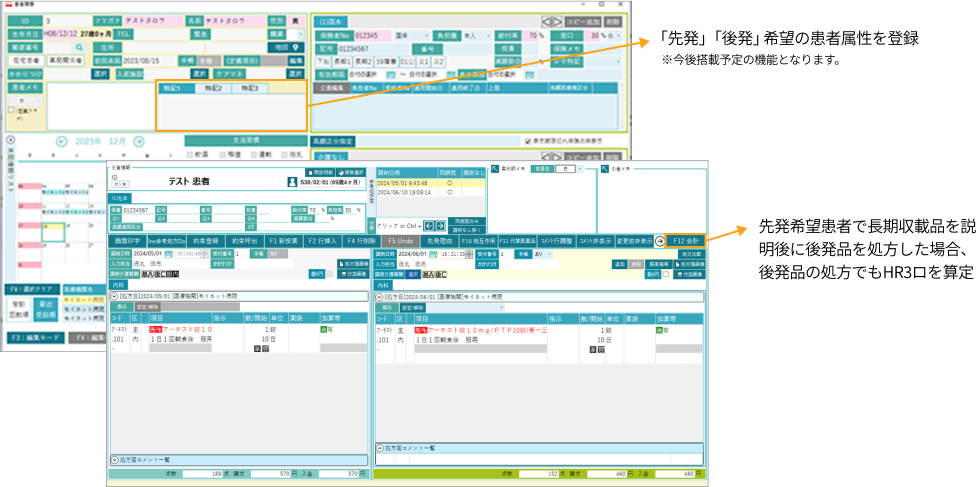
Task: Click the patient profile person icon
Action: pos(292,183)
